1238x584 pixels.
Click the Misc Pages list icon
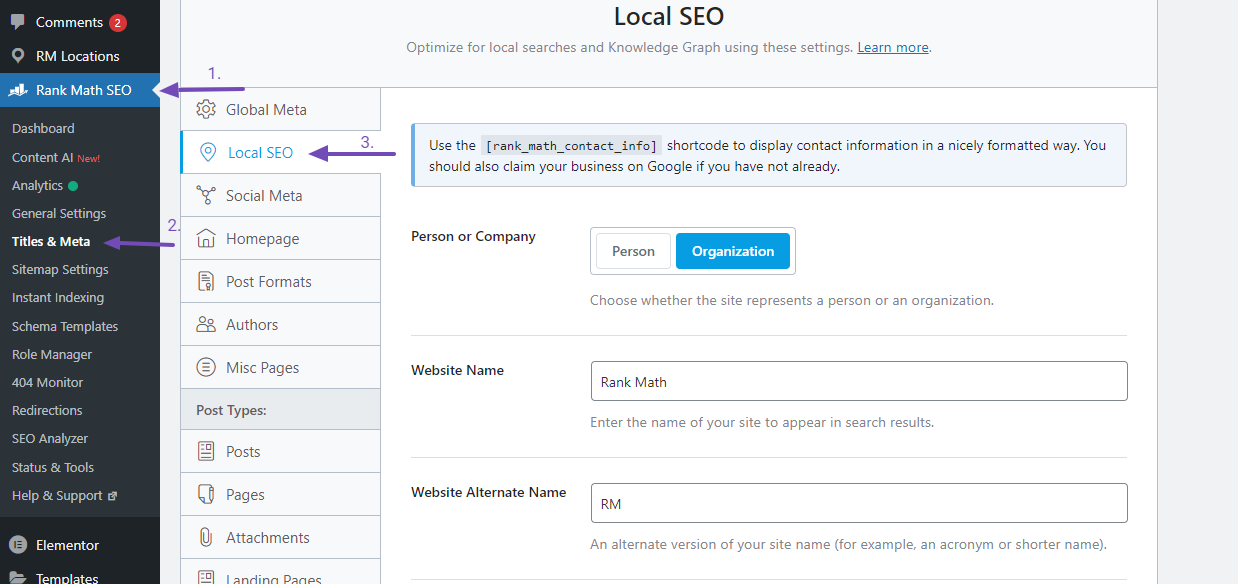(206, 367)
